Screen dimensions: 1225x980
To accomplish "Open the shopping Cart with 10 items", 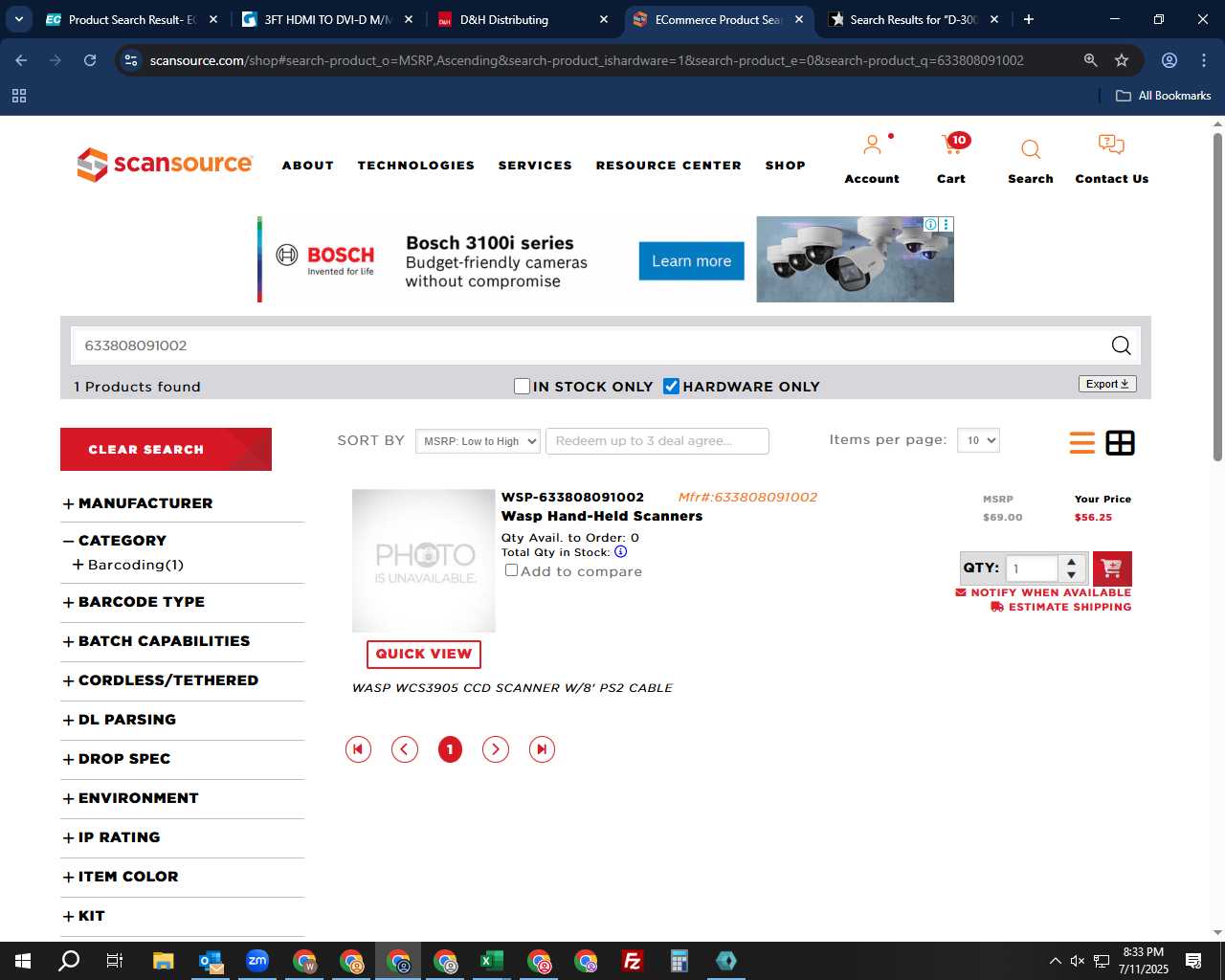I will tap(953, 145).
